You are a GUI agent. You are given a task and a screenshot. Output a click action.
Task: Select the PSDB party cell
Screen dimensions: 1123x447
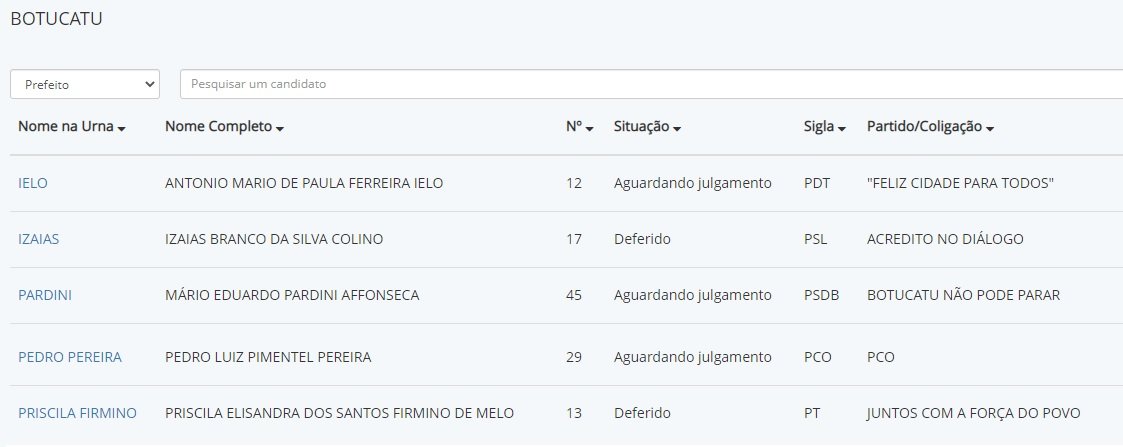(x=820, y=295)
